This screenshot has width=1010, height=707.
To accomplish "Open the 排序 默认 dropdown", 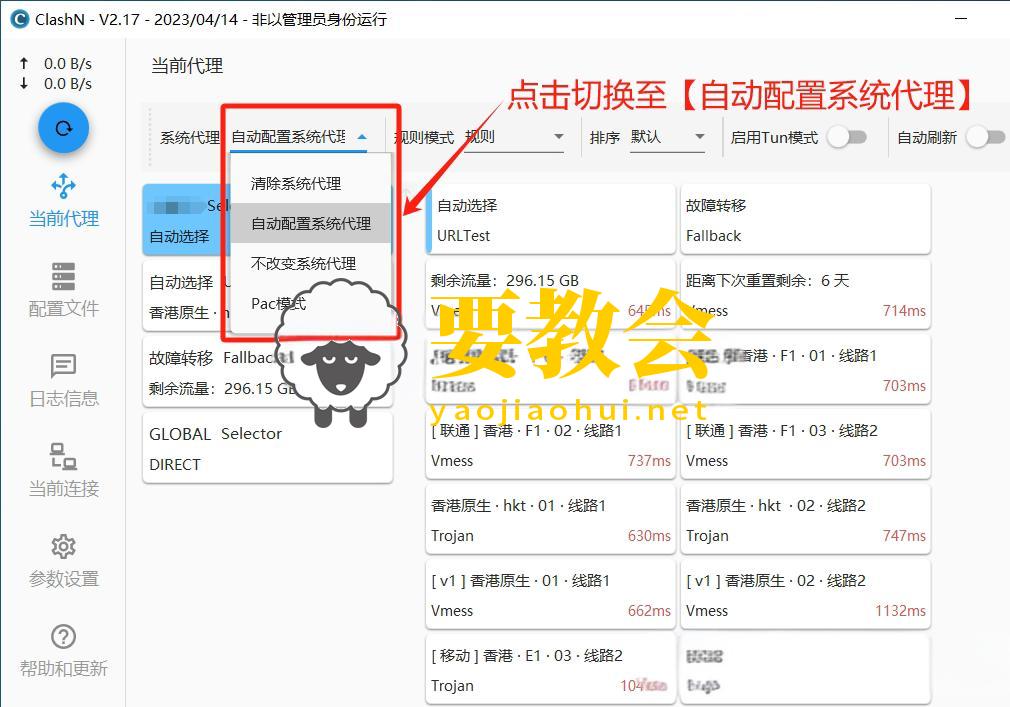I will [x=667, y=137].
